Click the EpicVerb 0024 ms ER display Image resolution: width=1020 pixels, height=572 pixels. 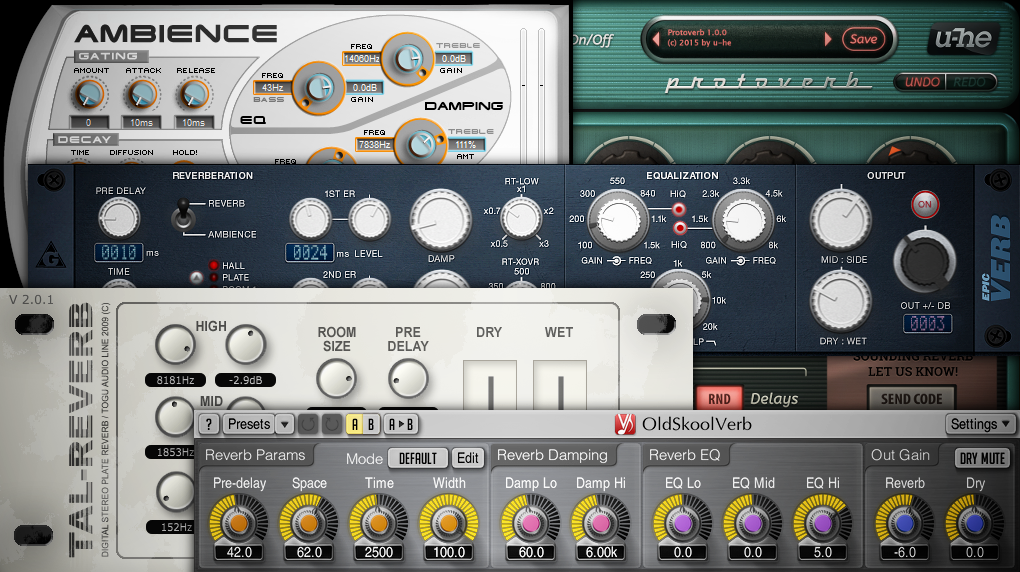[310, 252]
